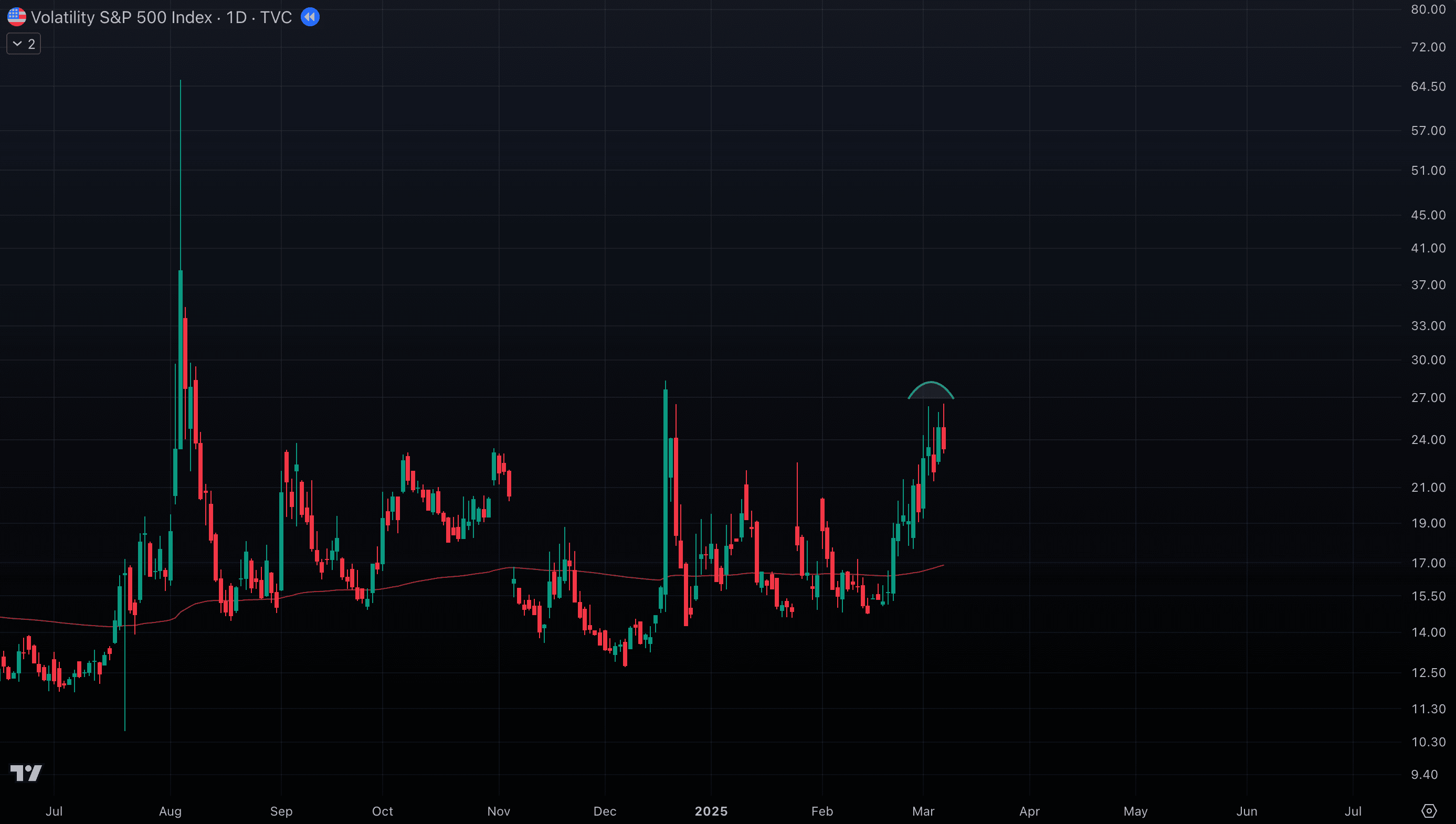Click the TVC exchange text in title
The height and width of the screenshot is (824, 1456).
pyautogui.click(x=276, y=17)
